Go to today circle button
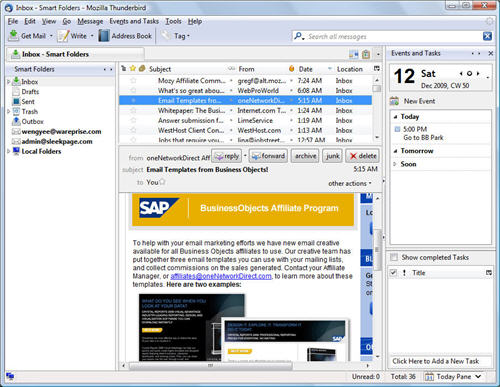500x387 pixels. 469,73
